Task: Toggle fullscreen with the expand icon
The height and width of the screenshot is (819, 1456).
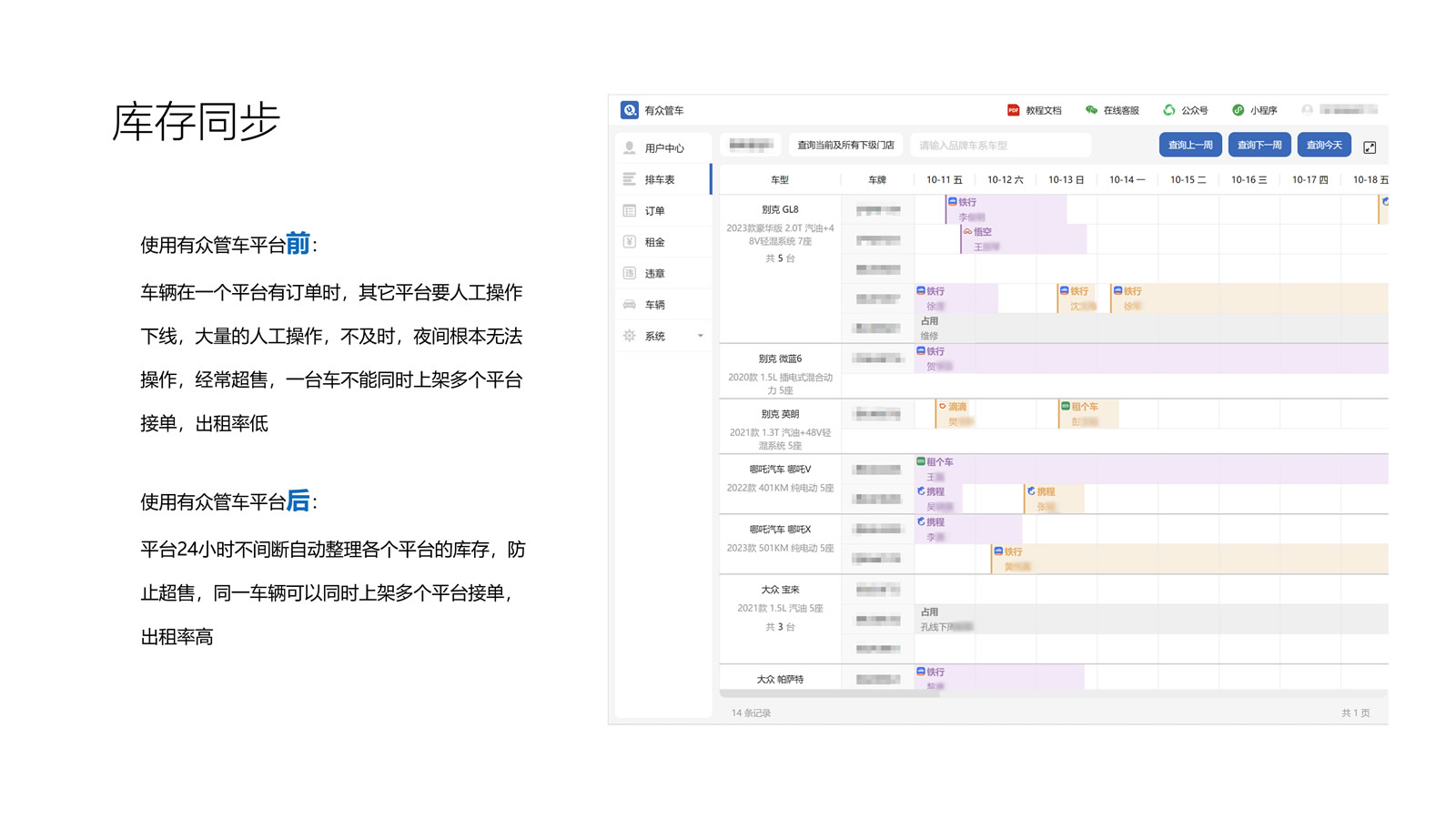Action: click(x=1370, y=147)
